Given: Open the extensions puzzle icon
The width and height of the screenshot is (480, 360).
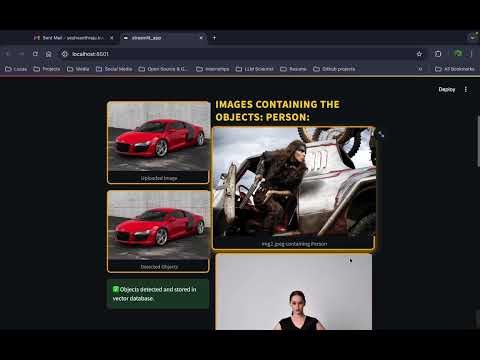Looking at the screenshot, I should (x=438, y=54).
